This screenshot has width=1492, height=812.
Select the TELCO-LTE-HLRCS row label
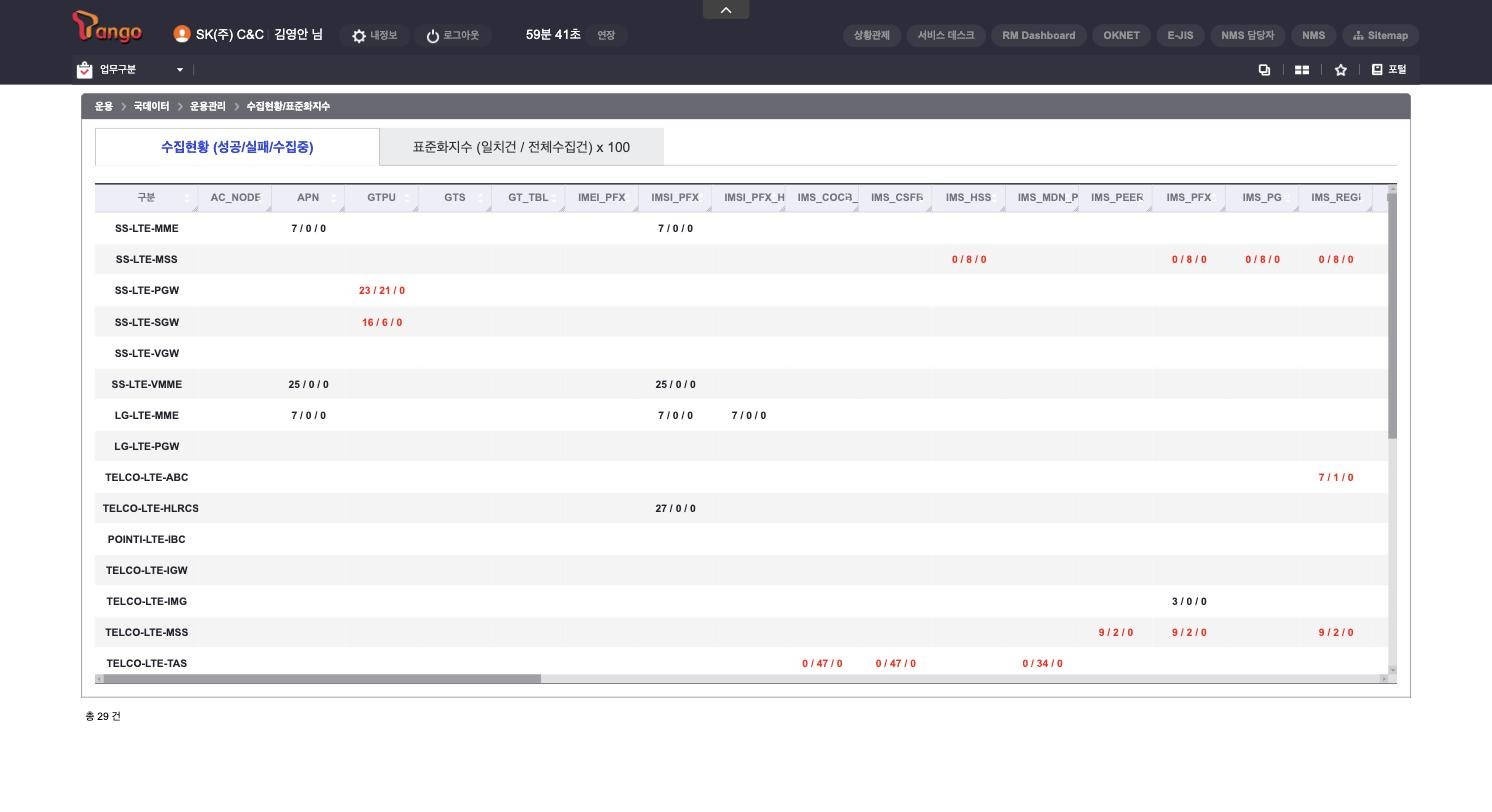click(x=151, y=509)
